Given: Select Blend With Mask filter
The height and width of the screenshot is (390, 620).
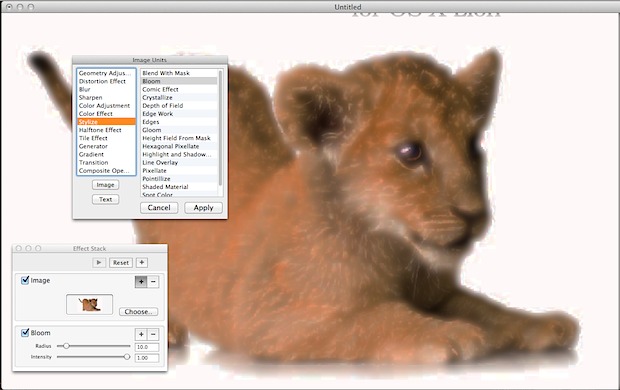Looking at the screenshot, I should [x=179, y=73].
